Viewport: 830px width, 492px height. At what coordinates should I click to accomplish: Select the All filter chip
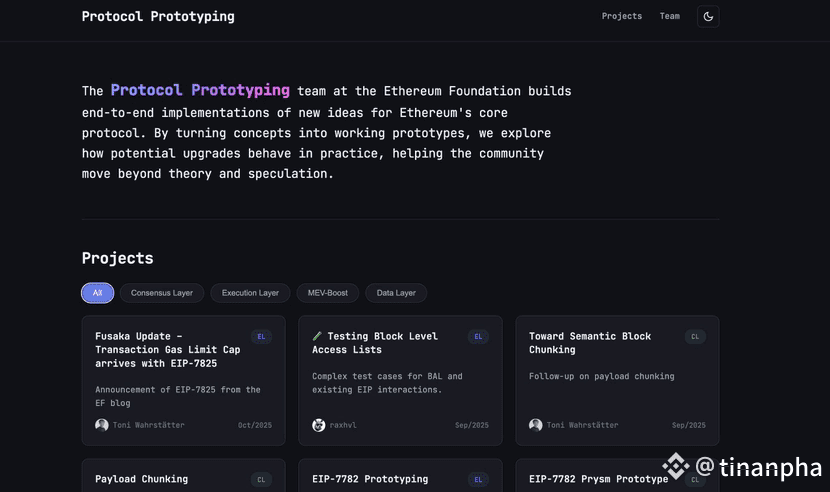[97, 293]
